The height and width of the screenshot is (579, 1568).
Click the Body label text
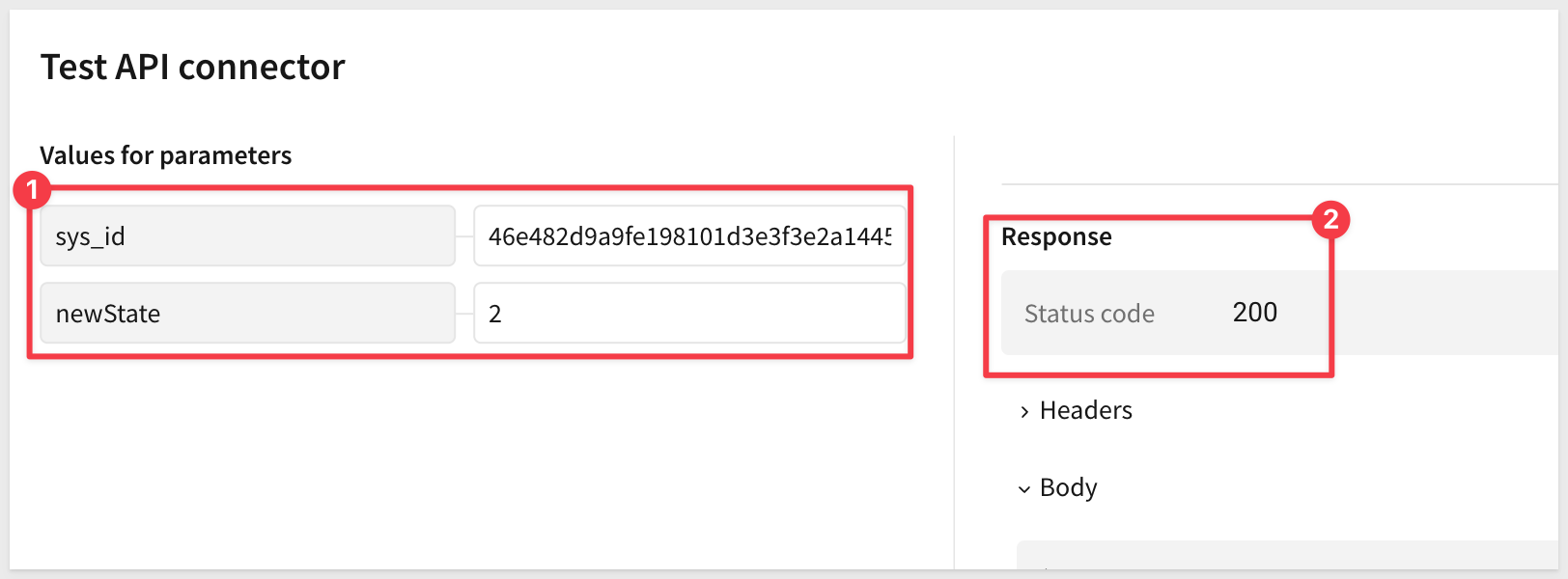point(1068,487)
